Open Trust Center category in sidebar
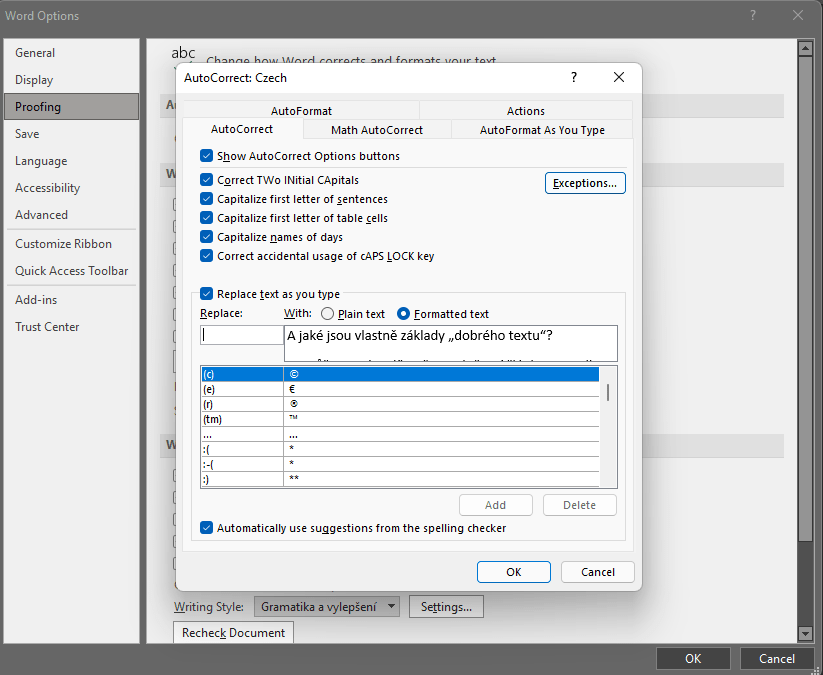 pos(47,327)
